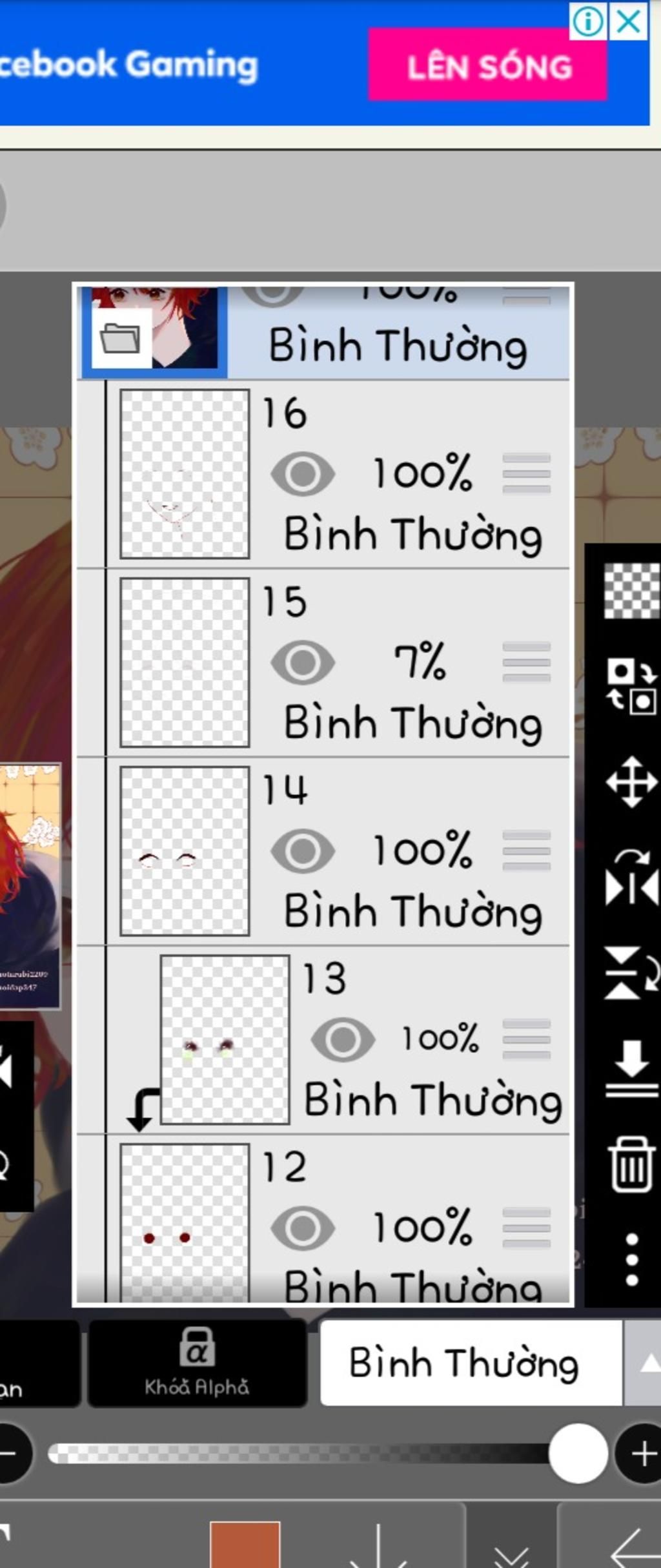Select layer 14 in the list
661x1568 pixels.
click(x=323, y=851)
